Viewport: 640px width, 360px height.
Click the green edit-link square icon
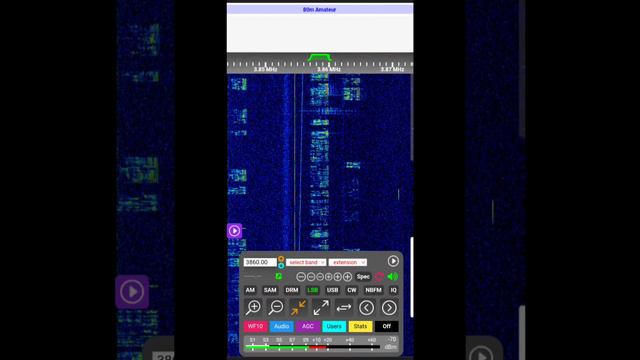click(x=278, y=276)
